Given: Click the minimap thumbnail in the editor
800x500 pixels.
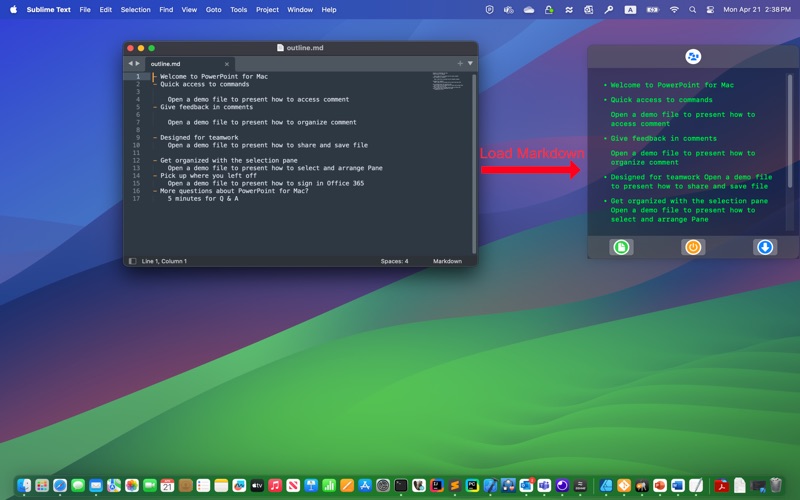Looking at the screenshot, I should pos(447,82).
